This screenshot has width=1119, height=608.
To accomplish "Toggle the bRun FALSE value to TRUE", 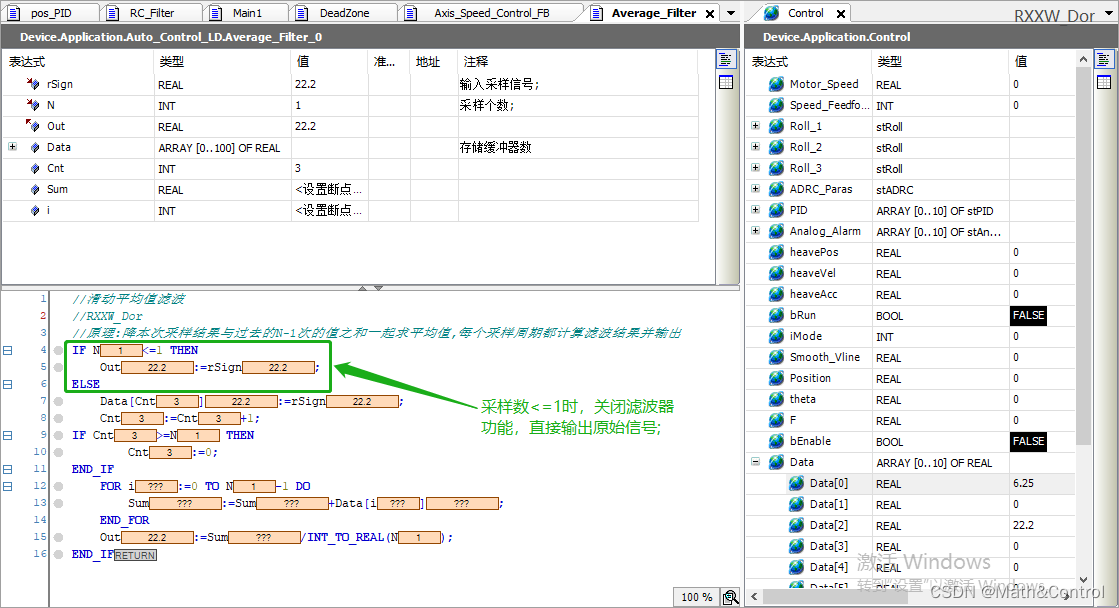I will click(x=1028, y=315).
